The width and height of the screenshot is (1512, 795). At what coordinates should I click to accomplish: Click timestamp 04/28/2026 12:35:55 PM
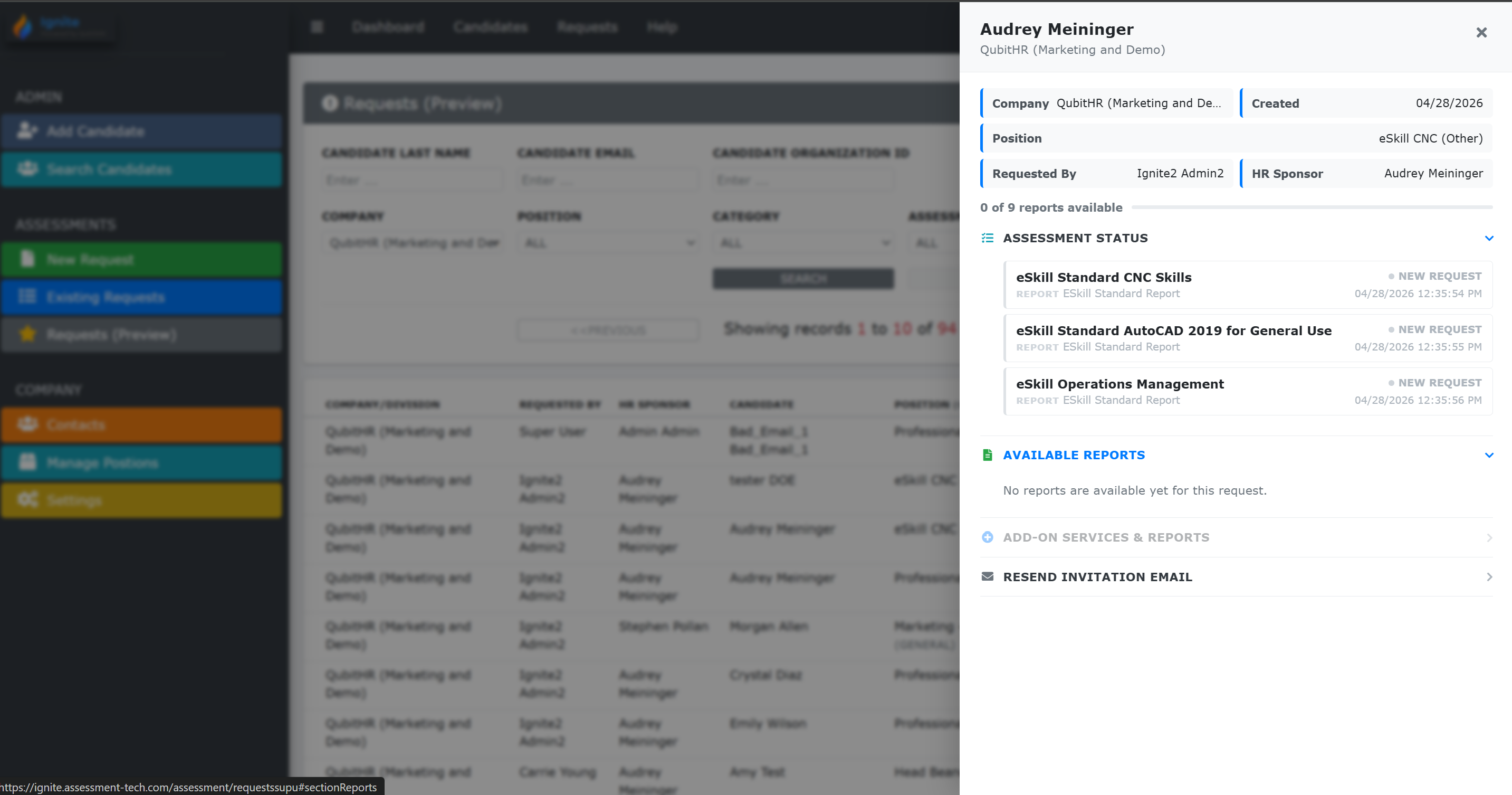tap(1418, 347)
